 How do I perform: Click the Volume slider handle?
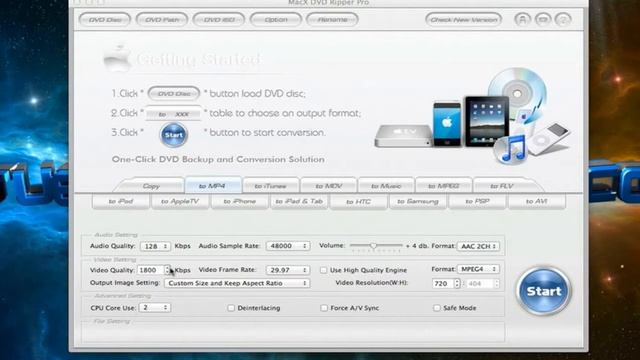pyautogui.click(x=373, y=246)
